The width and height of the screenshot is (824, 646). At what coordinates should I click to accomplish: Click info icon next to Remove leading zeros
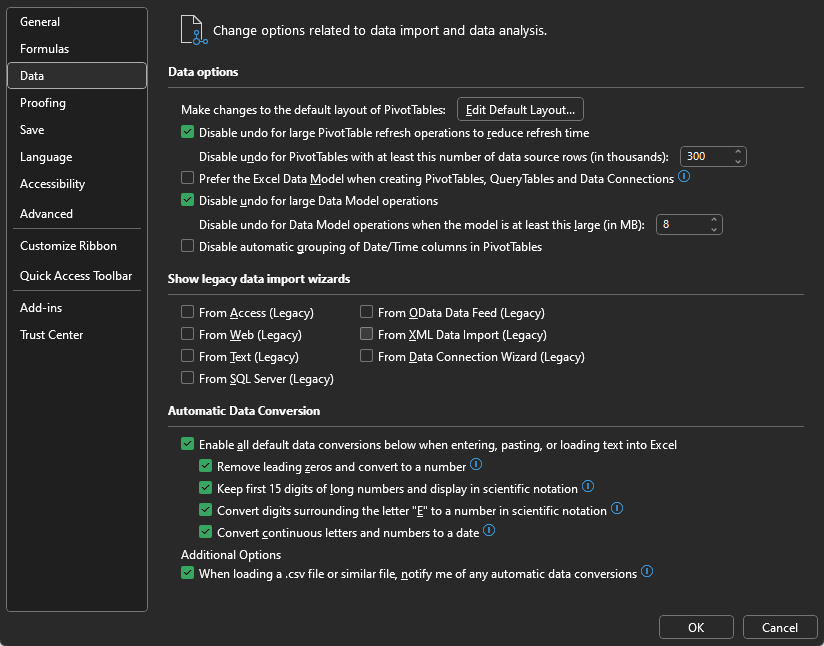476,465
